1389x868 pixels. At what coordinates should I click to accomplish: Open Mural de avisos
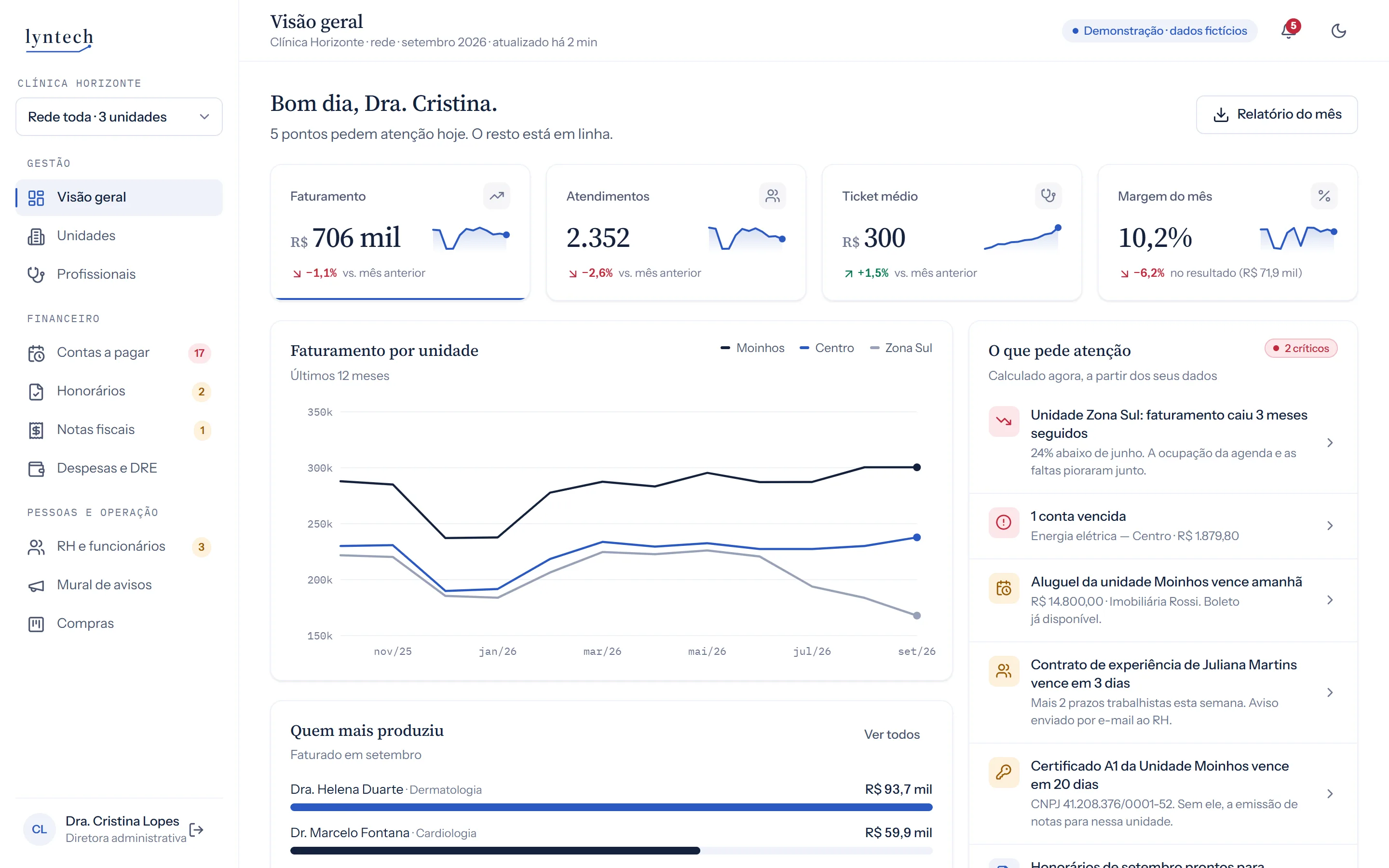[x=119, y=585]
